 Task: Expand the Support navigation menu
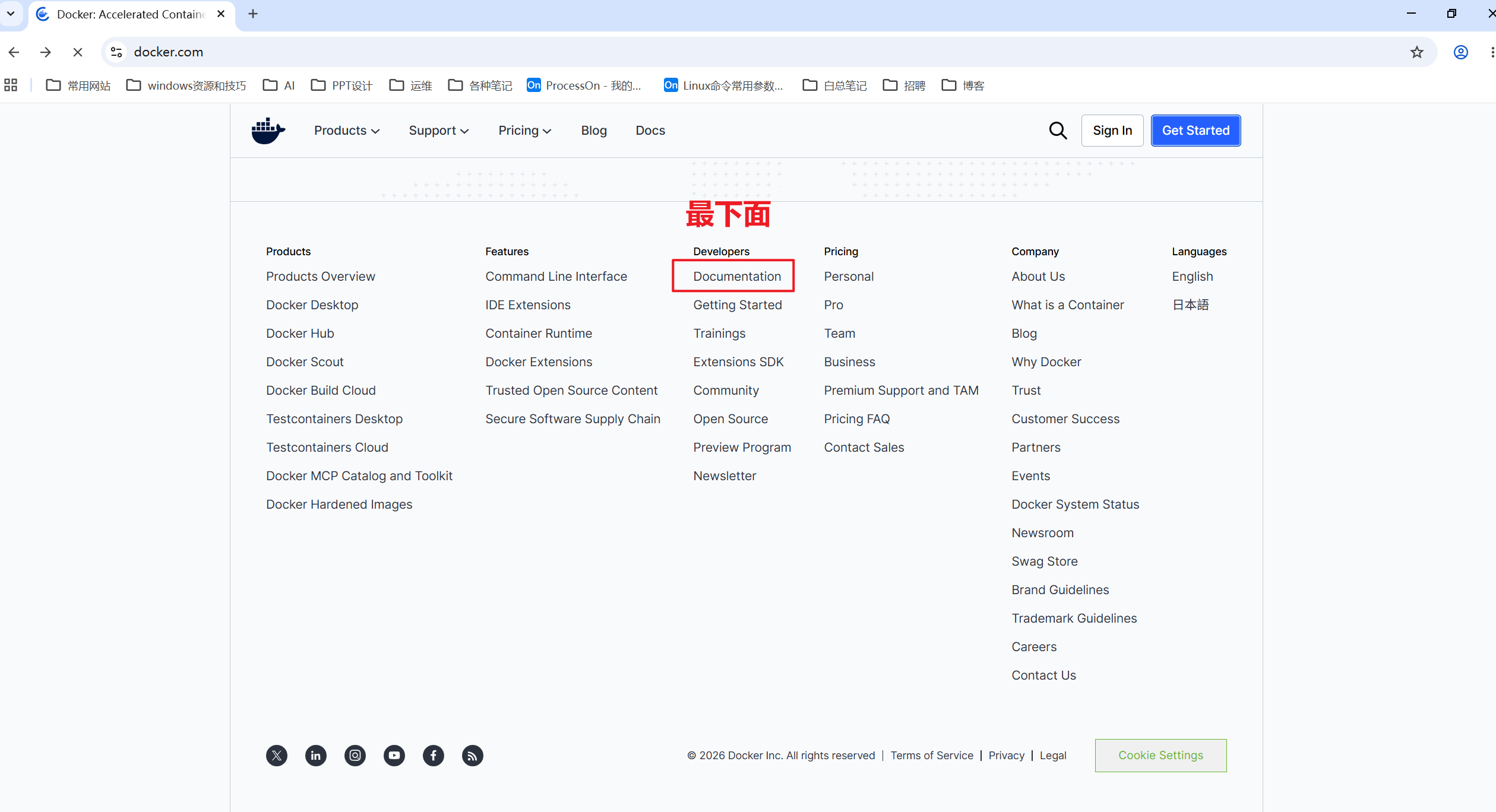click(x=439, y=131)
